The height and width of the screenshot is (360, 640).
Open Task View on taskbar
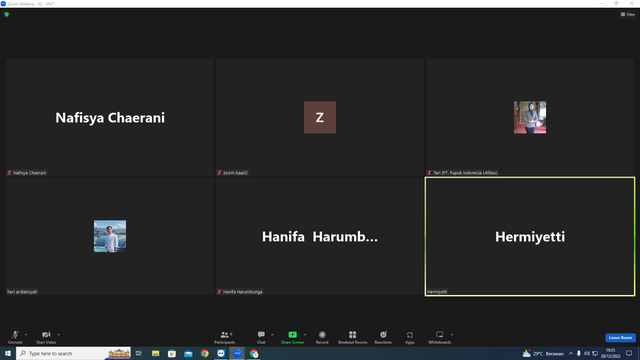click(x=139, y=353)
